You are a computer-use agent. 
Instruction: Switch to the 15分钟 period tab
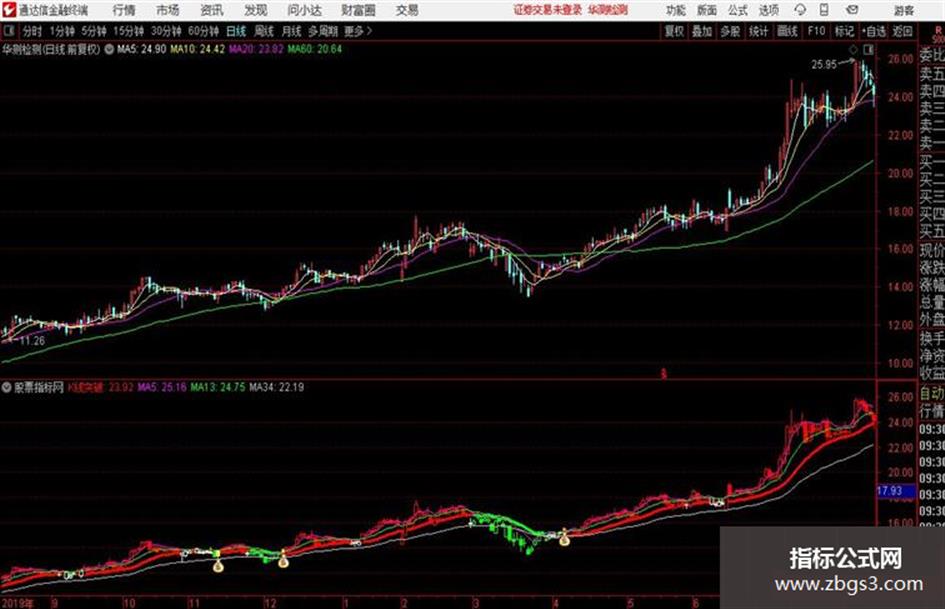129,31
